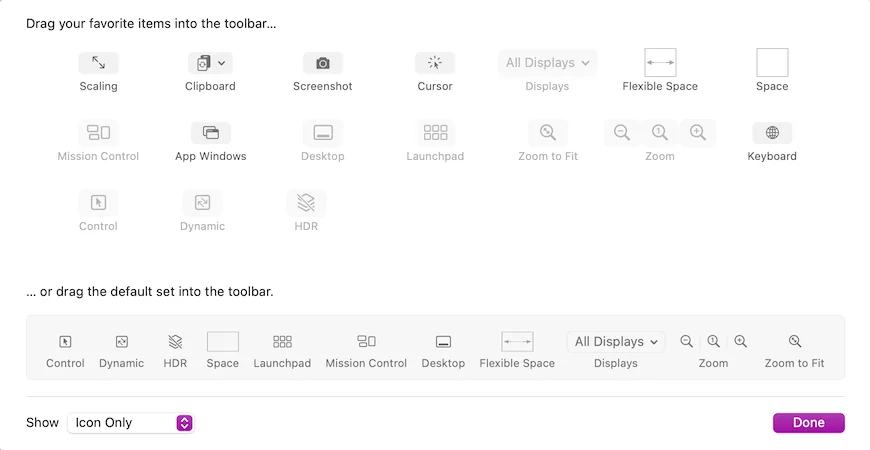Click the Control icon in the palette
Screen dimensions: 870x450
point(98,203)
